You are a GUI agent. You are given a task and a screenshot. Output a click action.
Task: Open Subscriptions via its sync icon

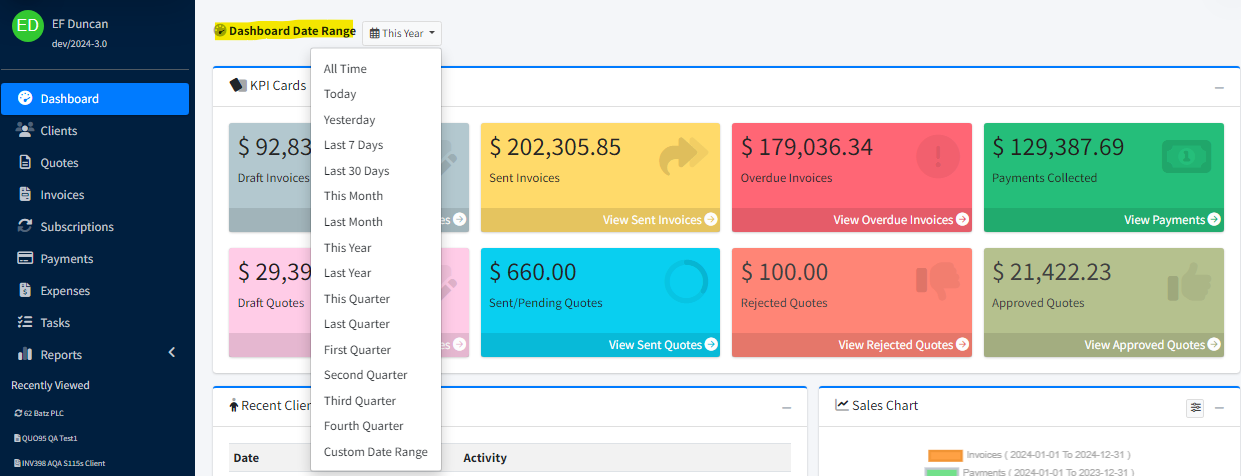click(x=25, y=227)
